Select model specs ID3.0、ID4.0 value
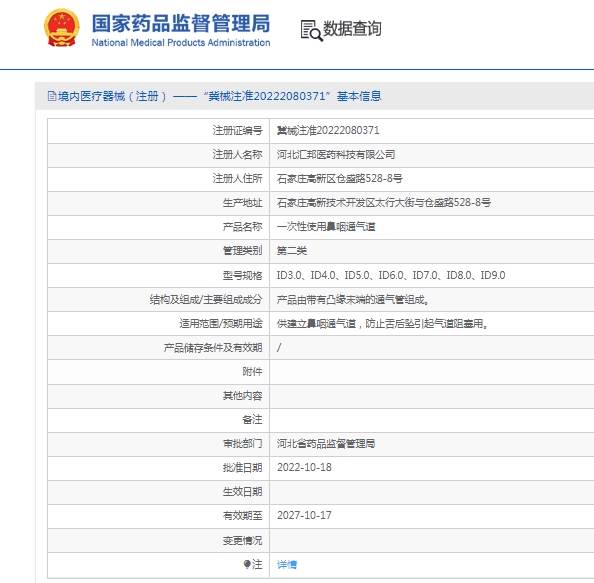This screenshot has width=594, height=583. pyautogui.click(x=391, y=275)
